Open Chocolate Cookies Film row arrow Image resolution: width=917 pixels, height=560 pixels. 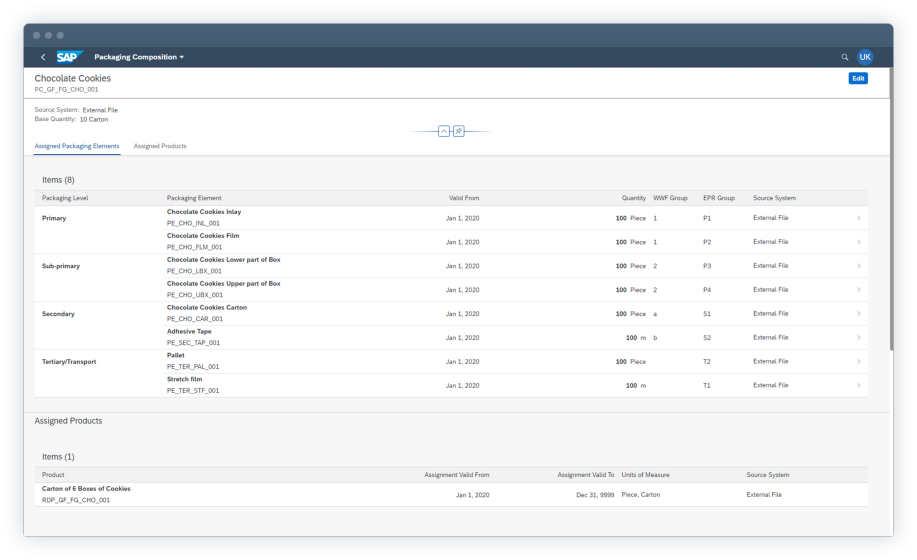pos(858,242)
